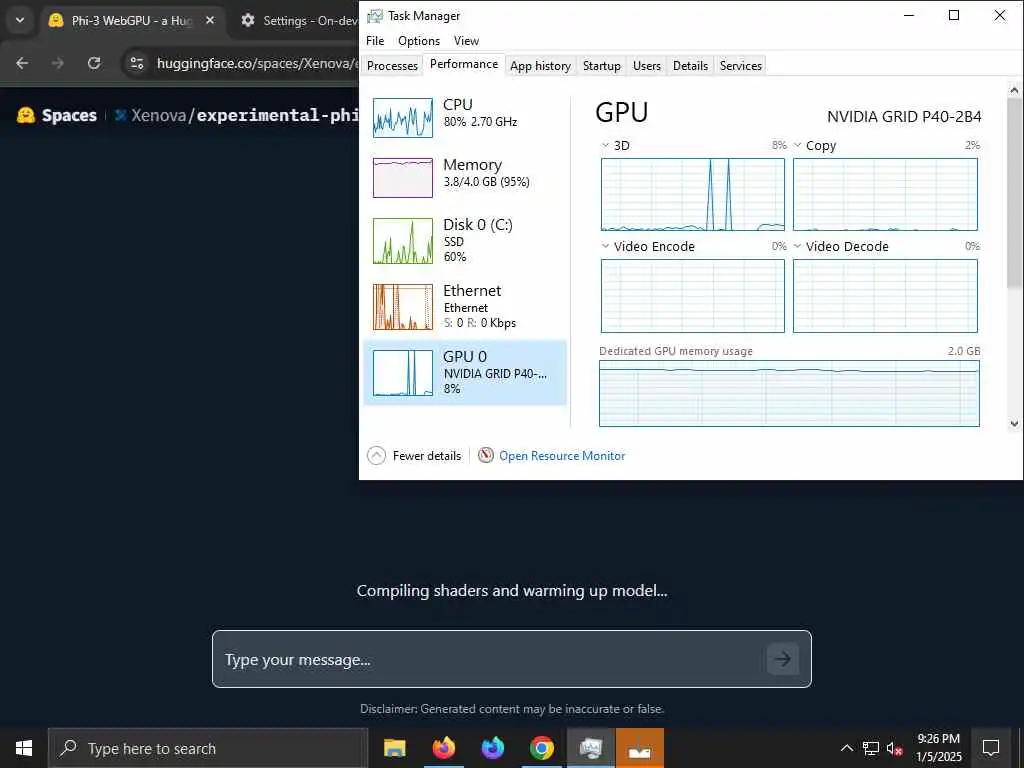Select the Ethernet throughput graph thumbnail
Screen dimensions: 1024x768
(402, 307)
